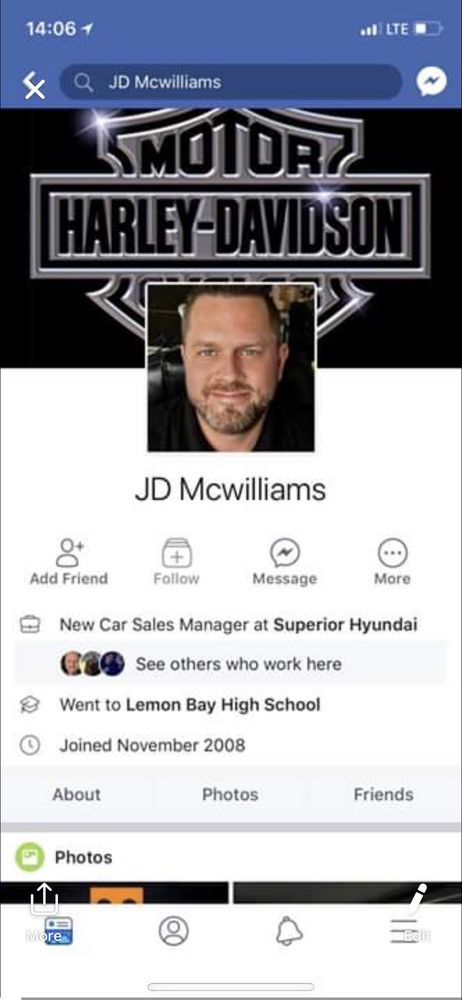Open Messenger from the top bar icon
Viewport: 462px width, 1000px height.
click(x=431, y=82)
